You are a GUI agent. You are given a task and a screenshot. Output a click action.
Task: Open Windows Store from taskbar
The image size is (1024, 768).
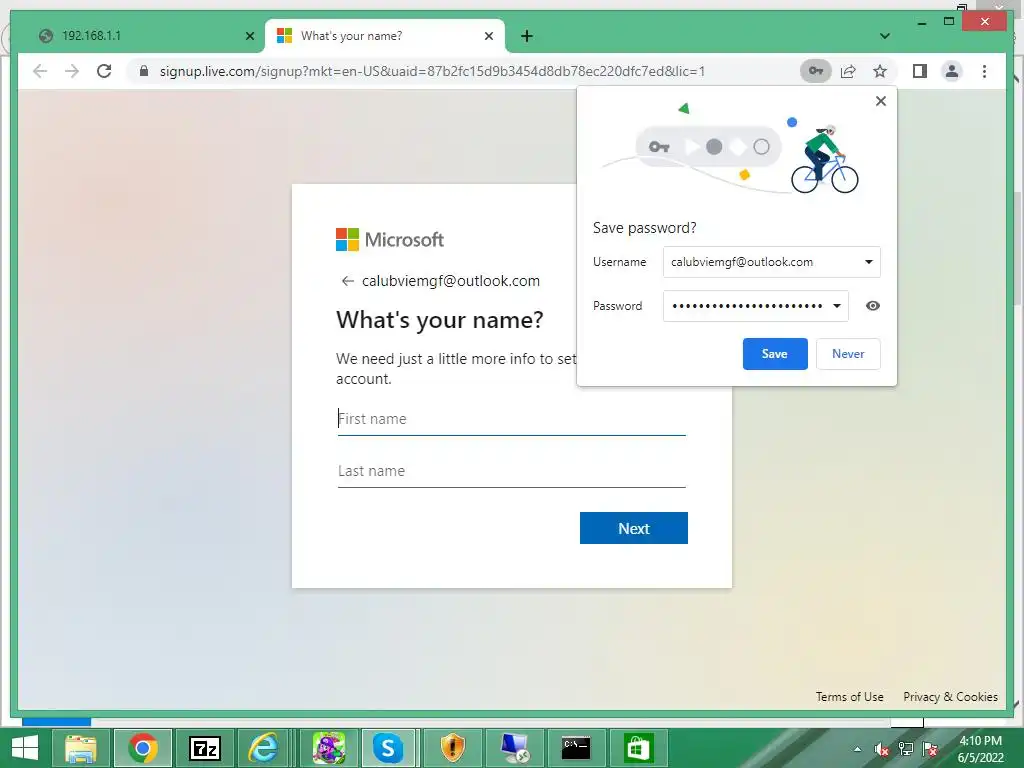point(638,748)
